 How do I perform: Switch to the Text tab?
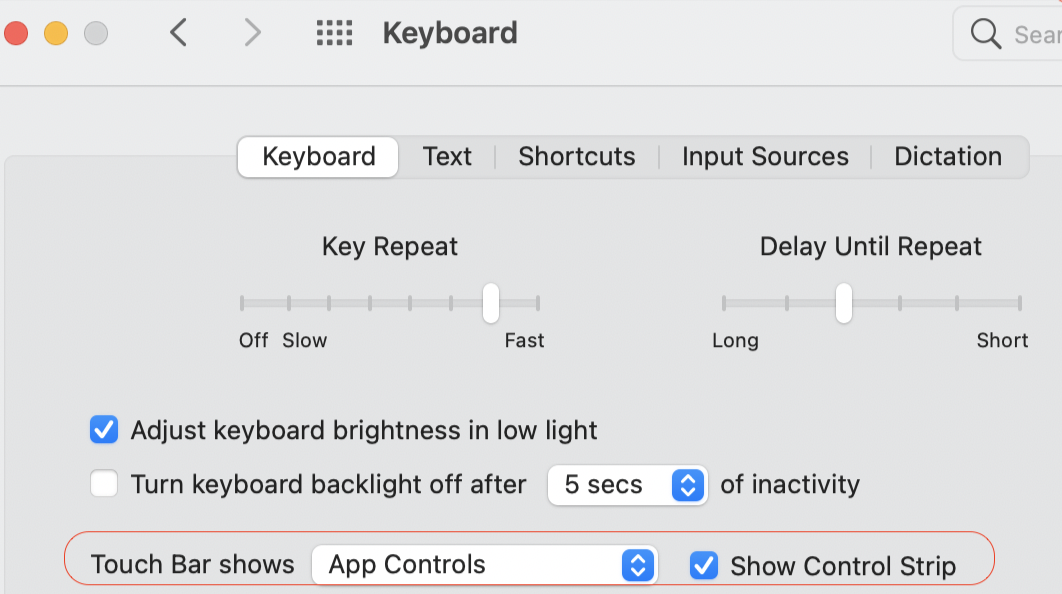[x=447, y=157]
